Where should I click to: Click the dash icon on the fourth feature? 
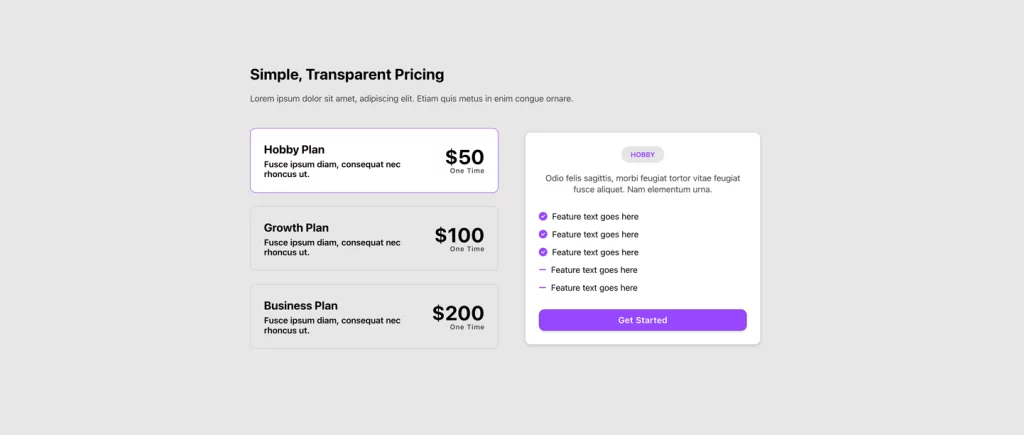point(543,270)
